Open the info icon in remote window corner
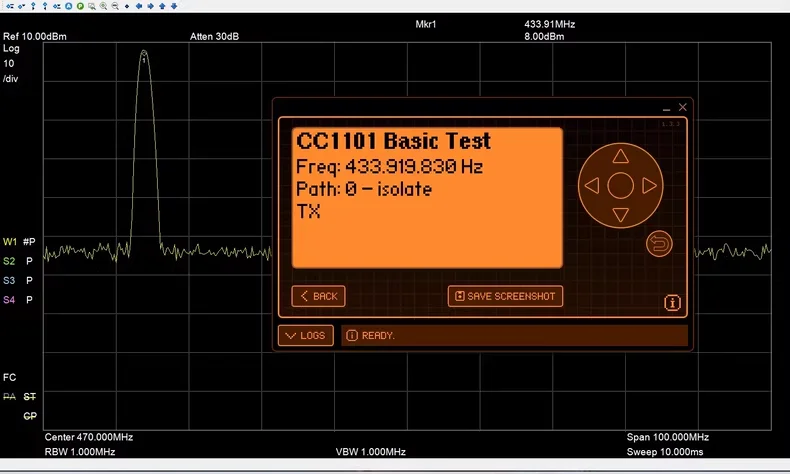 click(672, 302)
